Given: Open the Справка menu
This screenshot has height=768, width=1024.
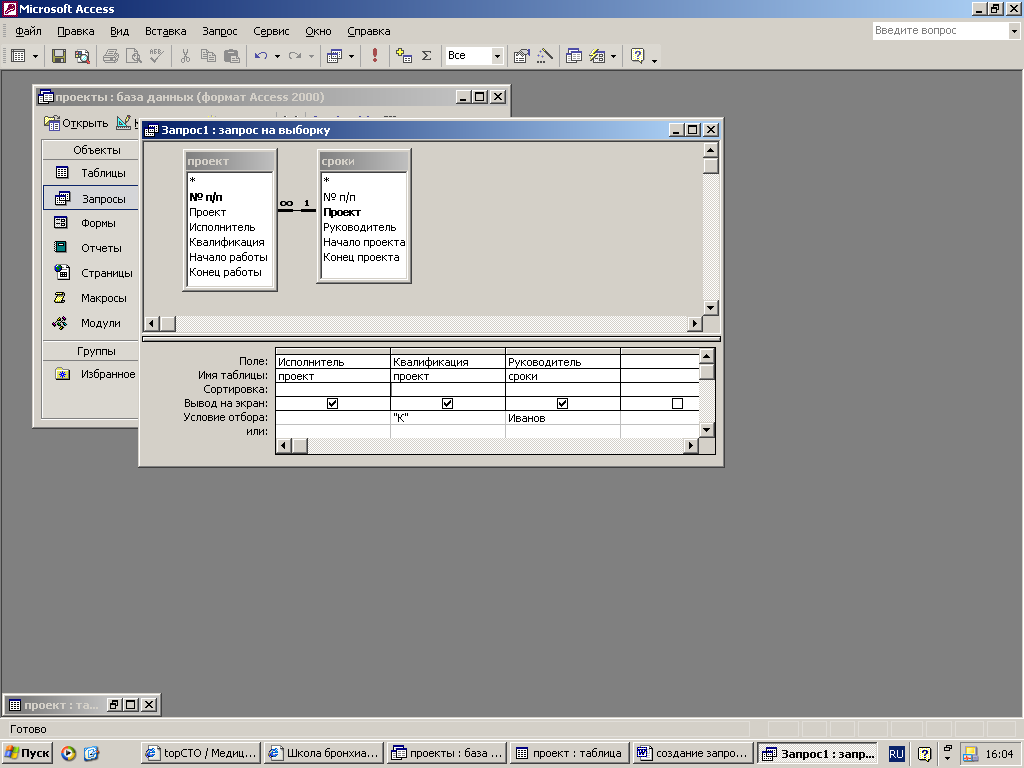Looking at the screenshot, I should [369, 31].
